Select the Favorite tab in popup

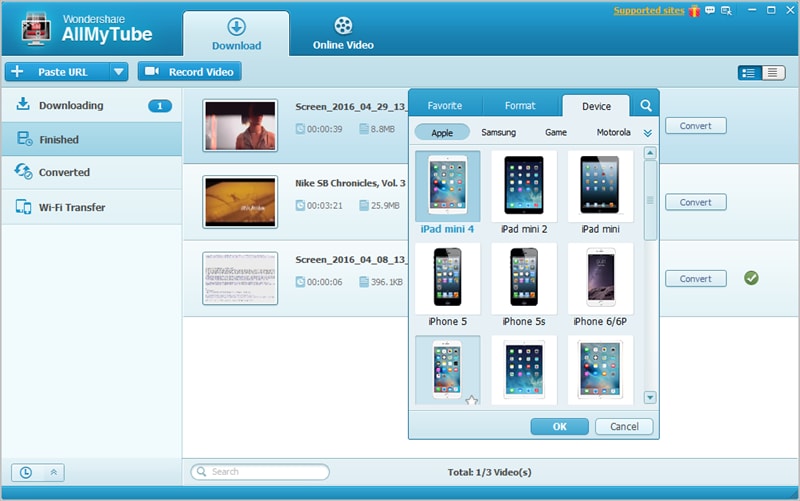pyautogui.click(x=445, y=106)
